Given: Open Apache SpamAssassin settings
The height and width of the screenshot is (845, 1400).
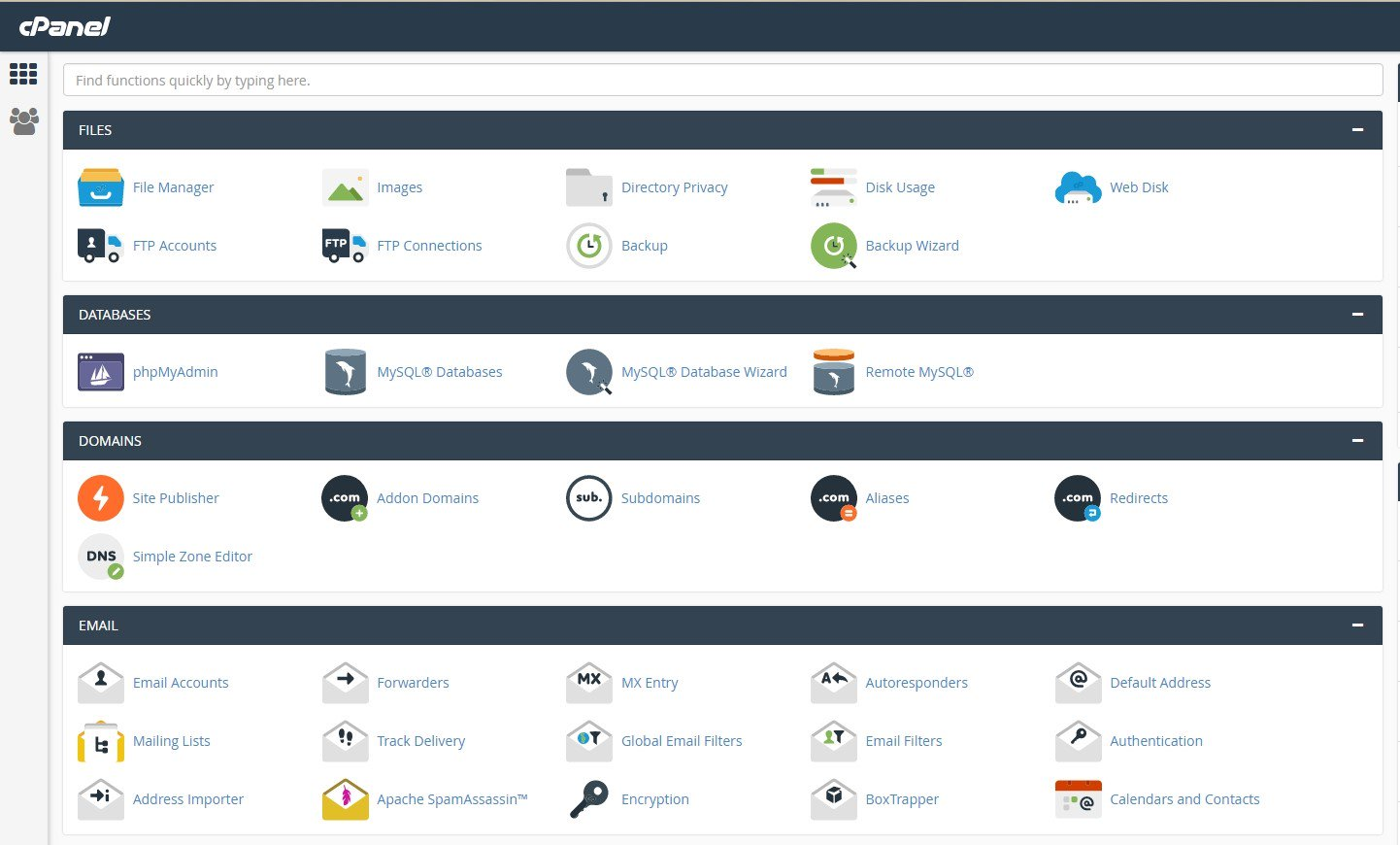Looking at the screenshot, I should (x=451, y=798).
